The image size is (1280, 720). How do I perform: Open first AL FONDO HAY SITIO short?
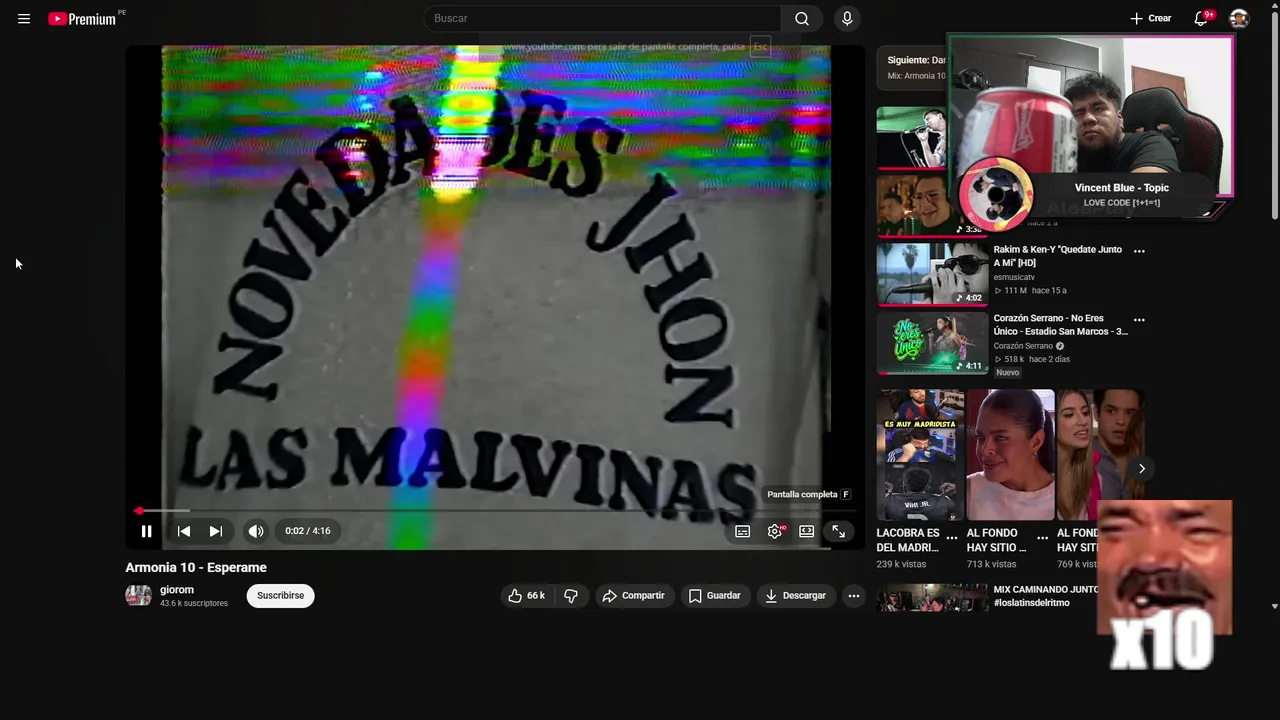(1010, 455)
